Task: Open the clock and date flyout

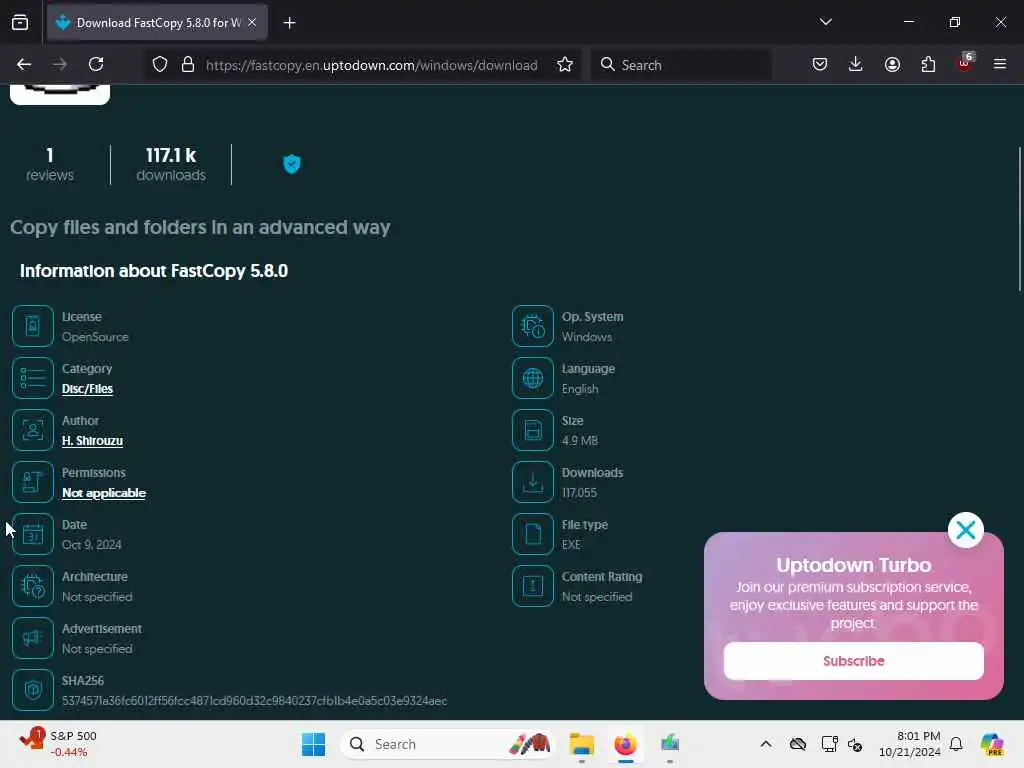Action: 910,744
